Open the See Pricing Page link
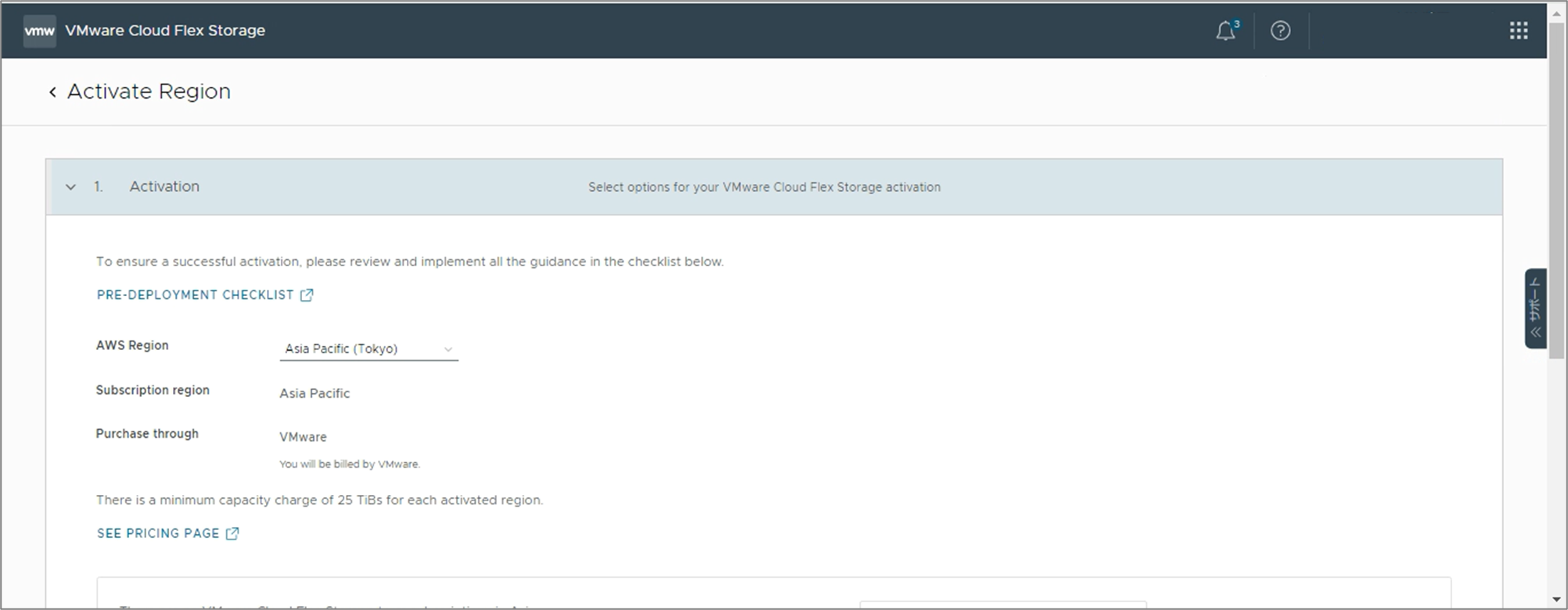 [158, 533]
